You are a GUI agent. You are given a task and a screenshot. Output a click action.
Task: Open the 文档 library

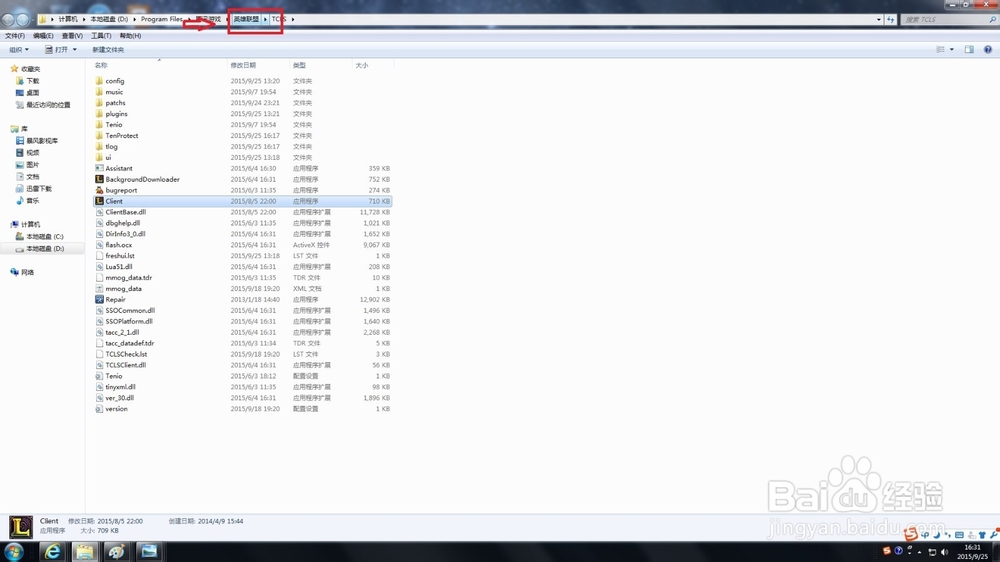tap(27, 177)
